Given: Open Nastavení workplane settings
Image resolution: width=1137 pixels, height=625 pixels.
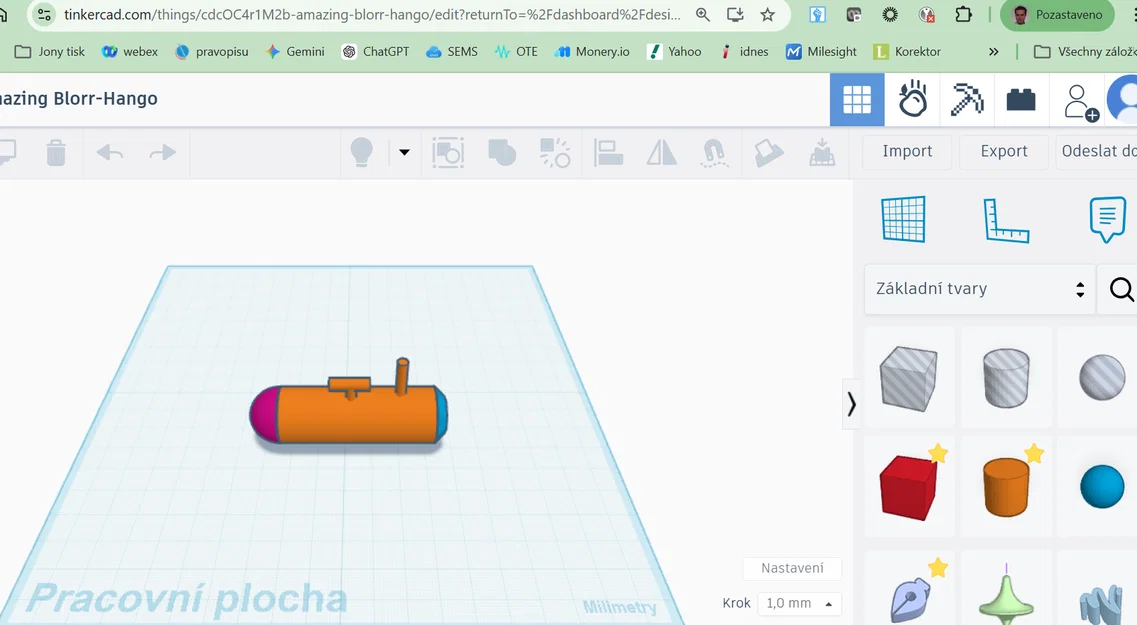Looking at the screenshot, I should [792, 568].
